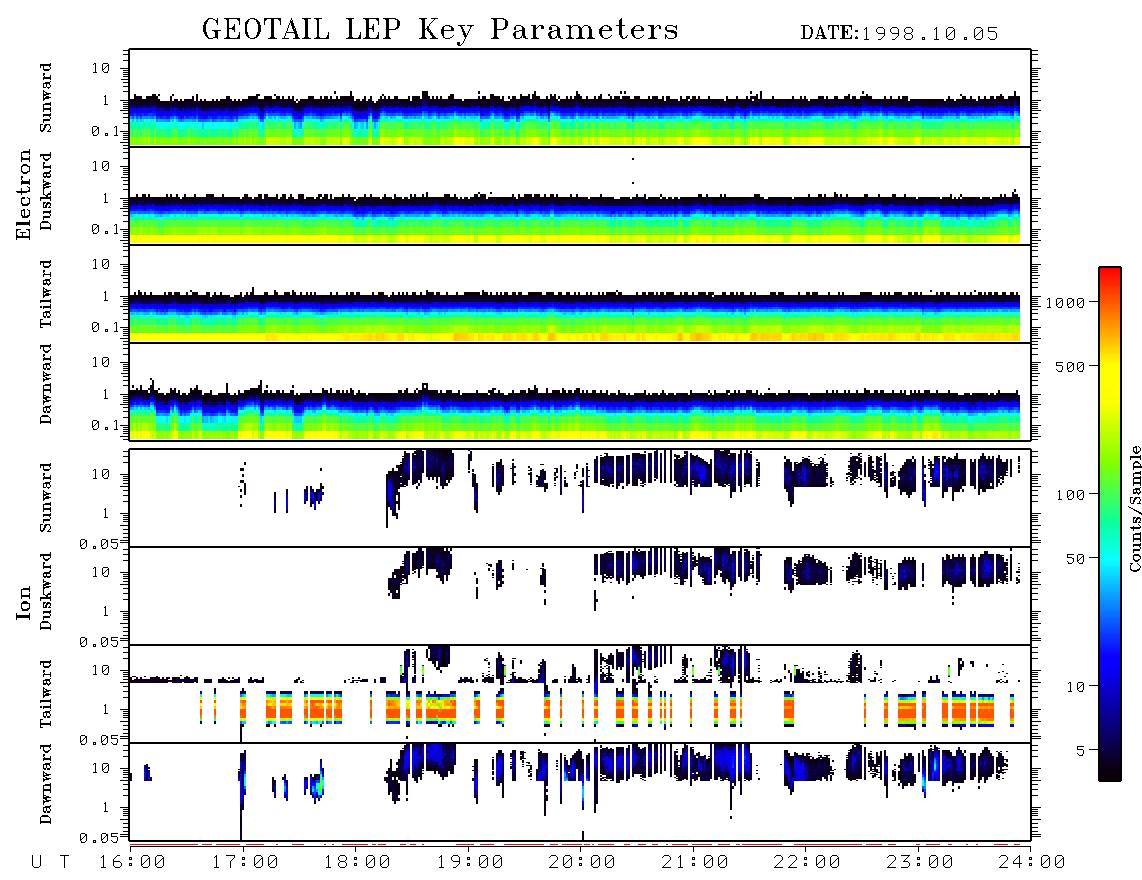Click the Electron Sunward spectrogram panel
The image size is (1142, 880).
[580, 98]
